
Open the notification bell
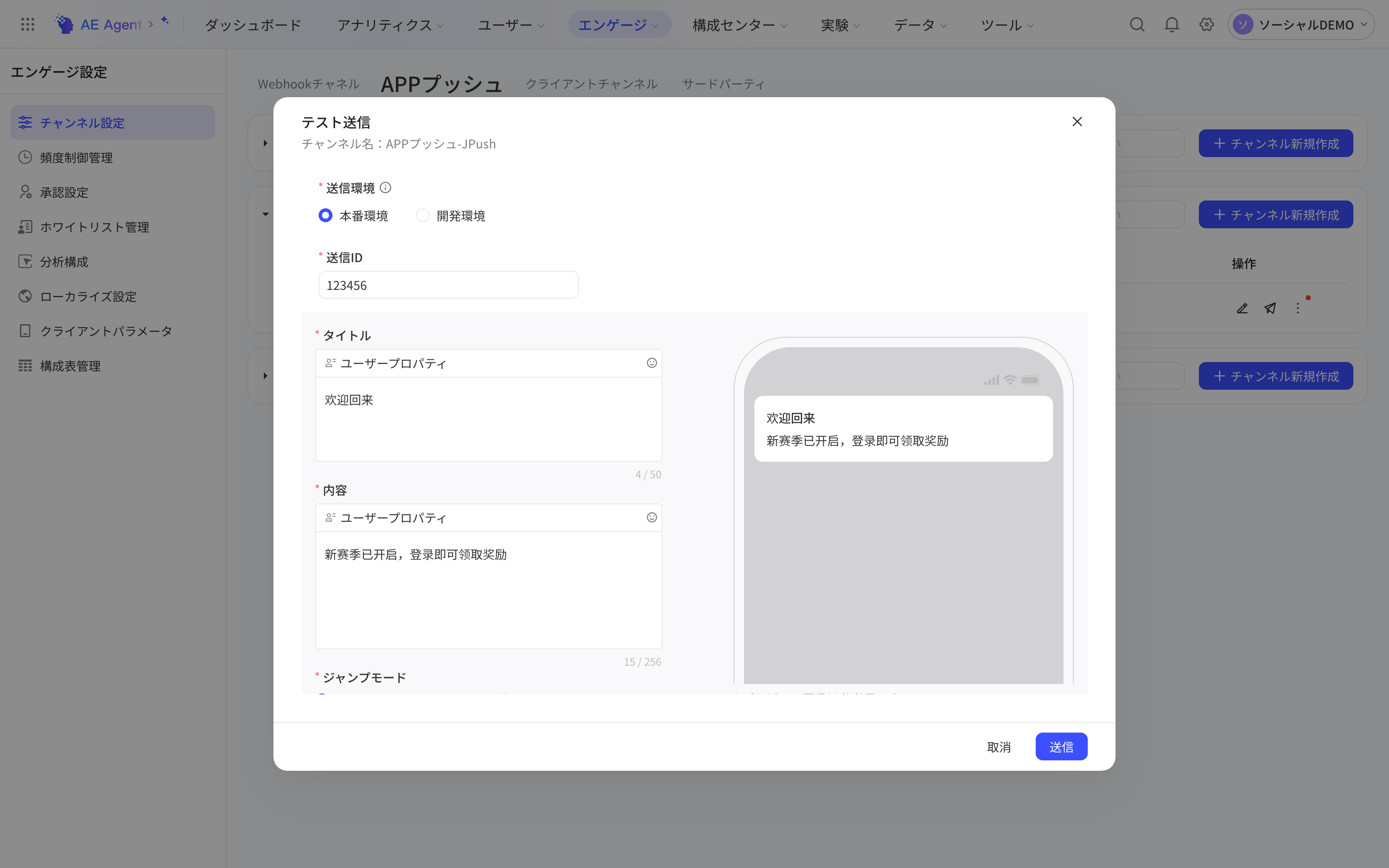(1172, 24)
